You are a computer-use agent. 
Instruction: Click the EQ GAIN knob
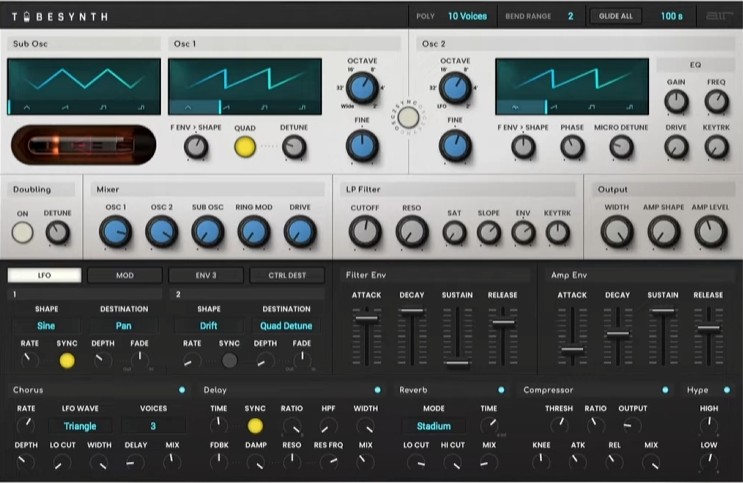click(676, 102)
